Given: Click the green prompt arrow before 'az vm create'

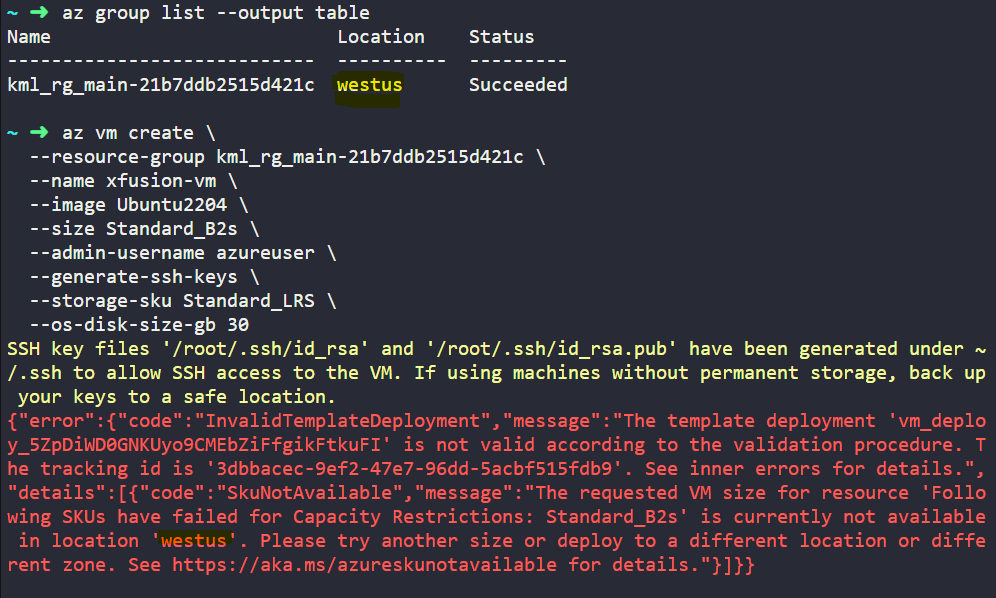Looking at the screenshot, I should coord(39,133).
